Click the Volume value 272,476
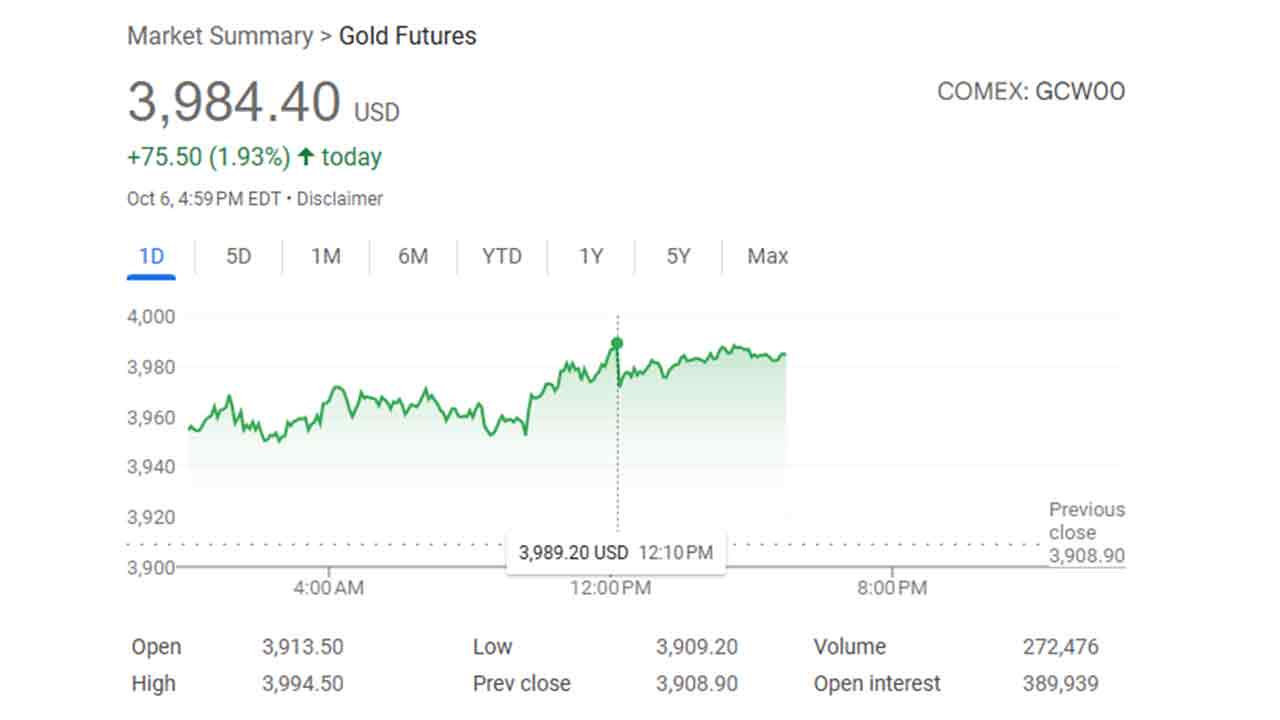Viewport: 1280px width, 720px height. pyautogui.click(x=1060, y=647)
